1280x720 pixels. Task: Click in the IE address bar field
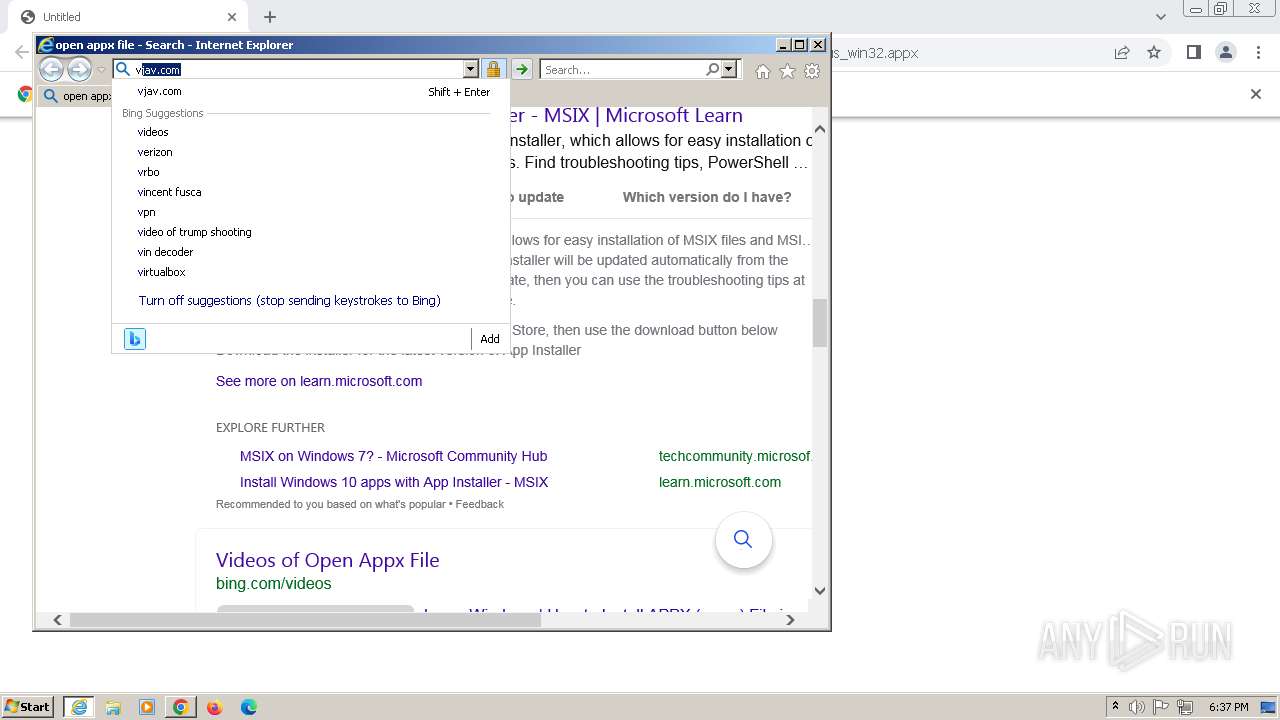point(298,69)
